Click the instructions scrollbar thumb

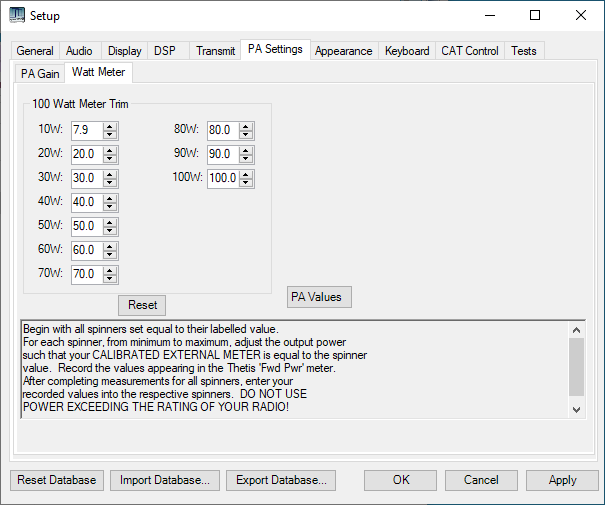(x=576, y=367)
